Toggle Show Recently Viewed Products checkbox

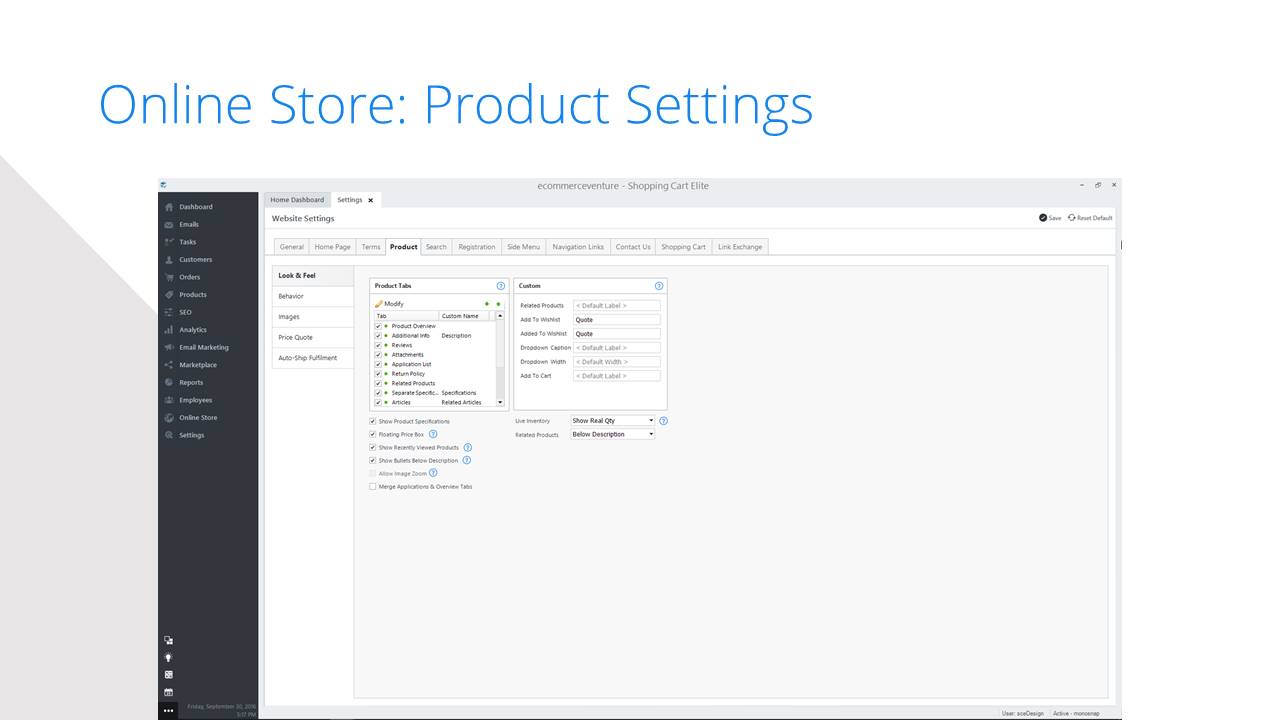373,447
